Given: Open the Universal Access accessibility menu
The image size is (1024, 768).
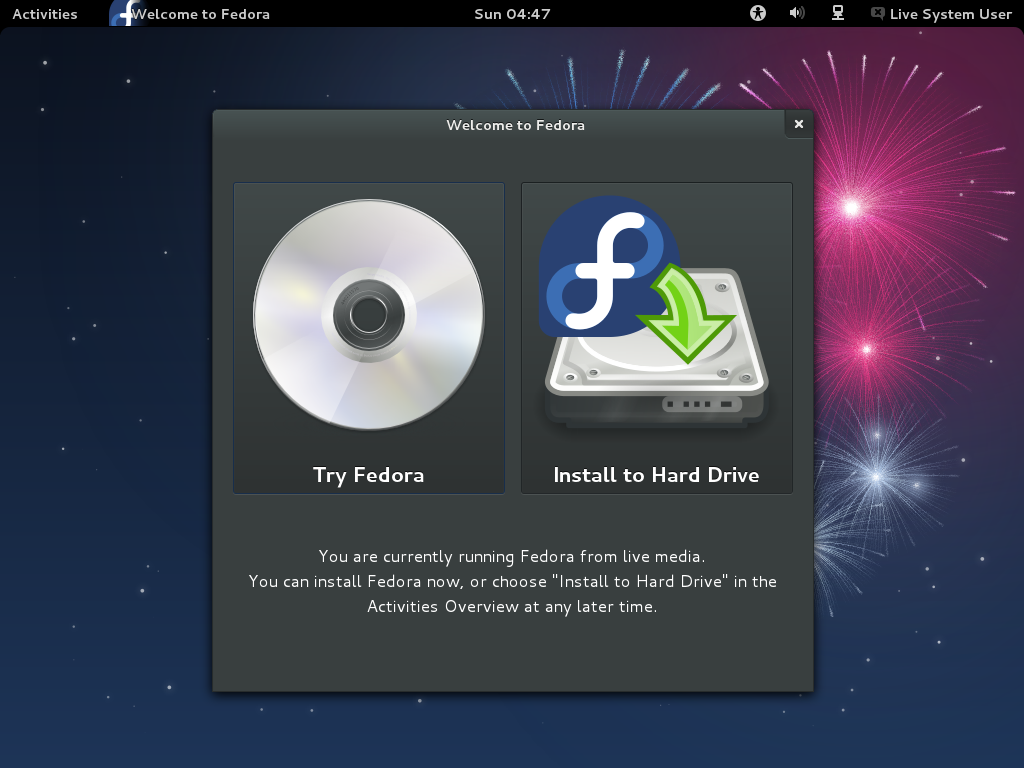Looking at the screenshot, I should [x=758, y=14].
